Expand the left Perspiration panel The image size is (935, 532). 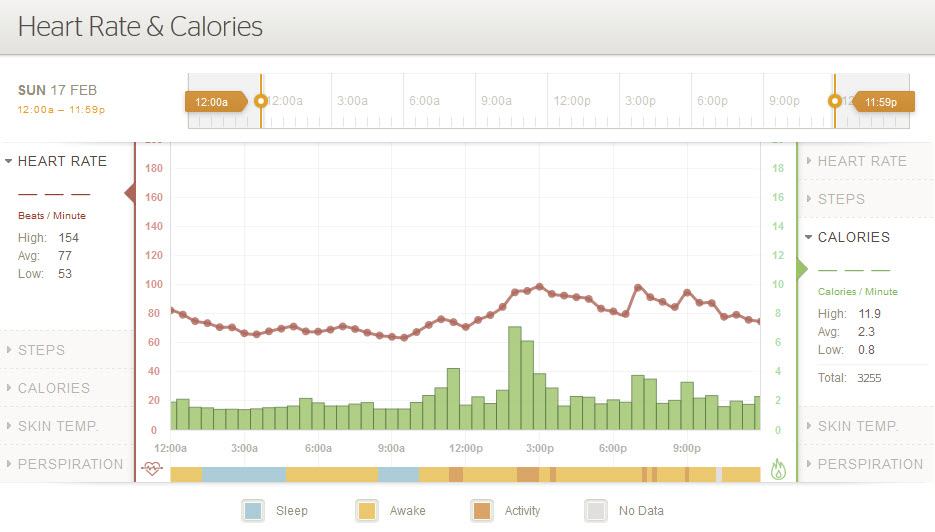click(x=70, y=464)
